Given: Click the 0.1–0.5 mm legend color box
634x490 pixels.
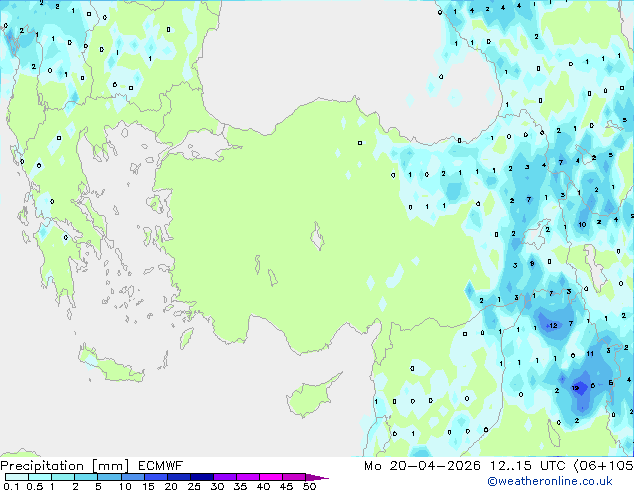Looking at the screenshot, I should point(17,477).
